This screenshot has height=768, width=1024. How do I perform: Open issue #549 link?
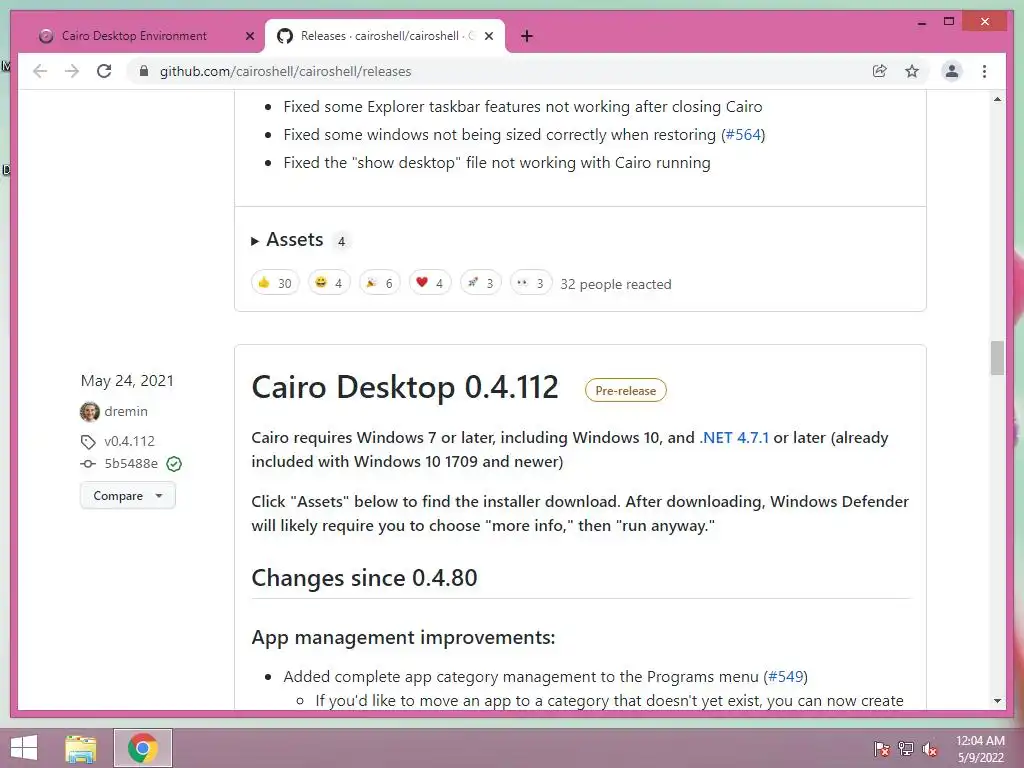click(x=786, y=677)
